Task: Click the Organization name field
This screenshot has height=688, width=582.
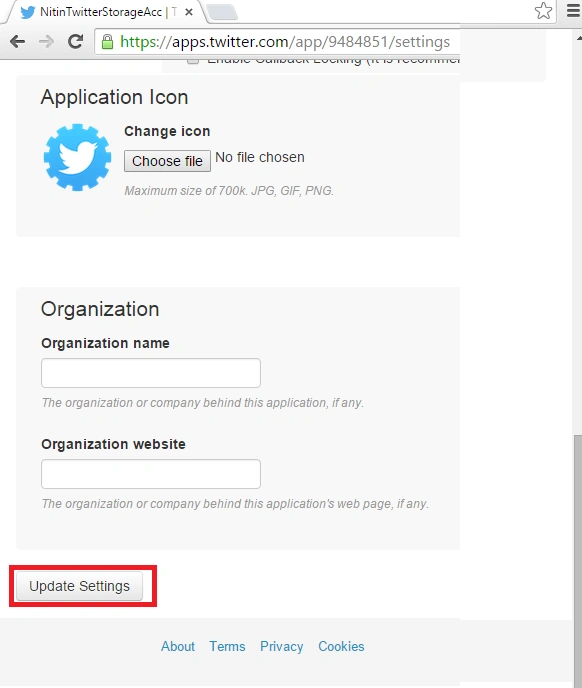Action: [151, 373]
